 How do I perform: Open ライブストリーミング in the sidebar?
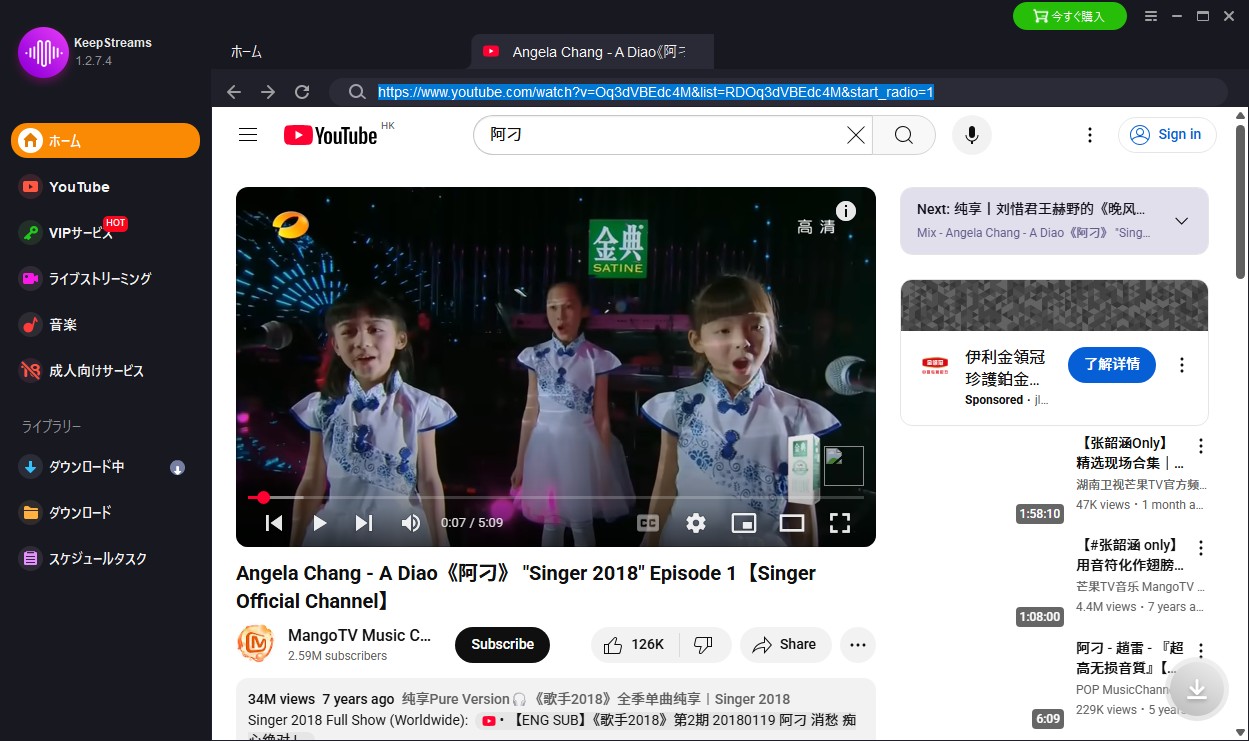click(105, 279)
